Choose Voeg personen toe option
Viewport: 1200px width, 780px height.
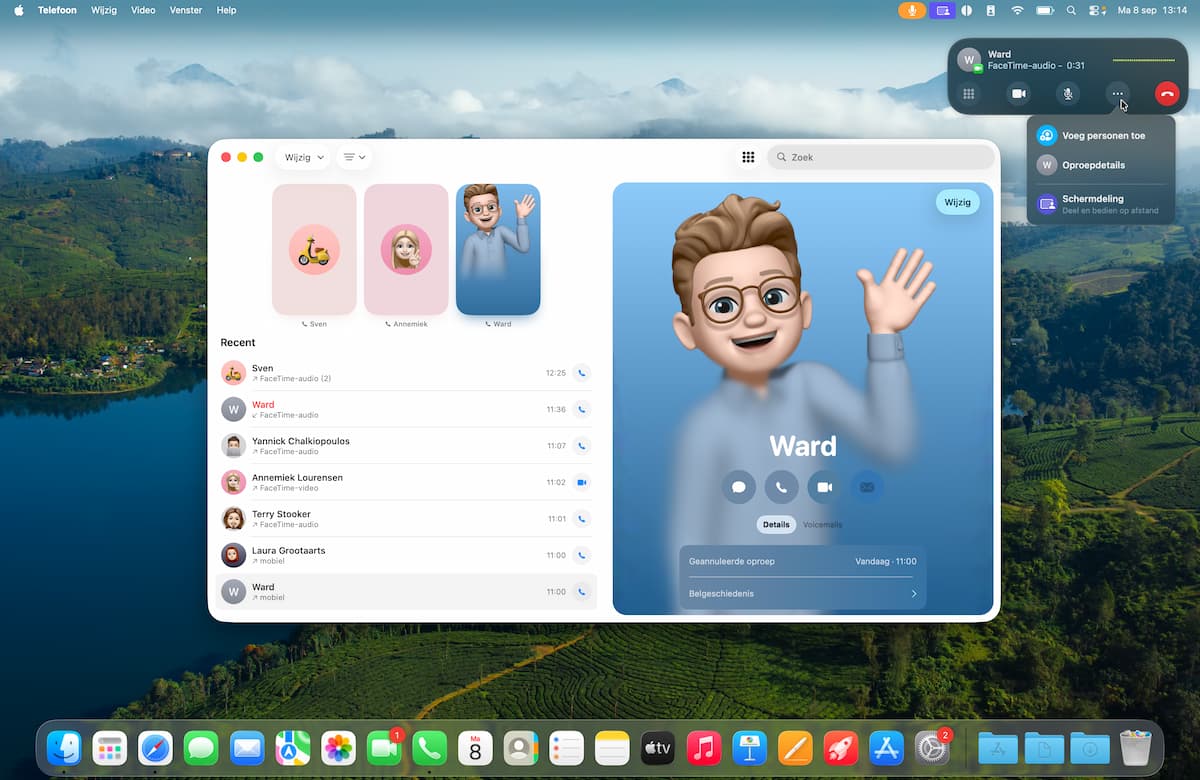pos(1102,135)
